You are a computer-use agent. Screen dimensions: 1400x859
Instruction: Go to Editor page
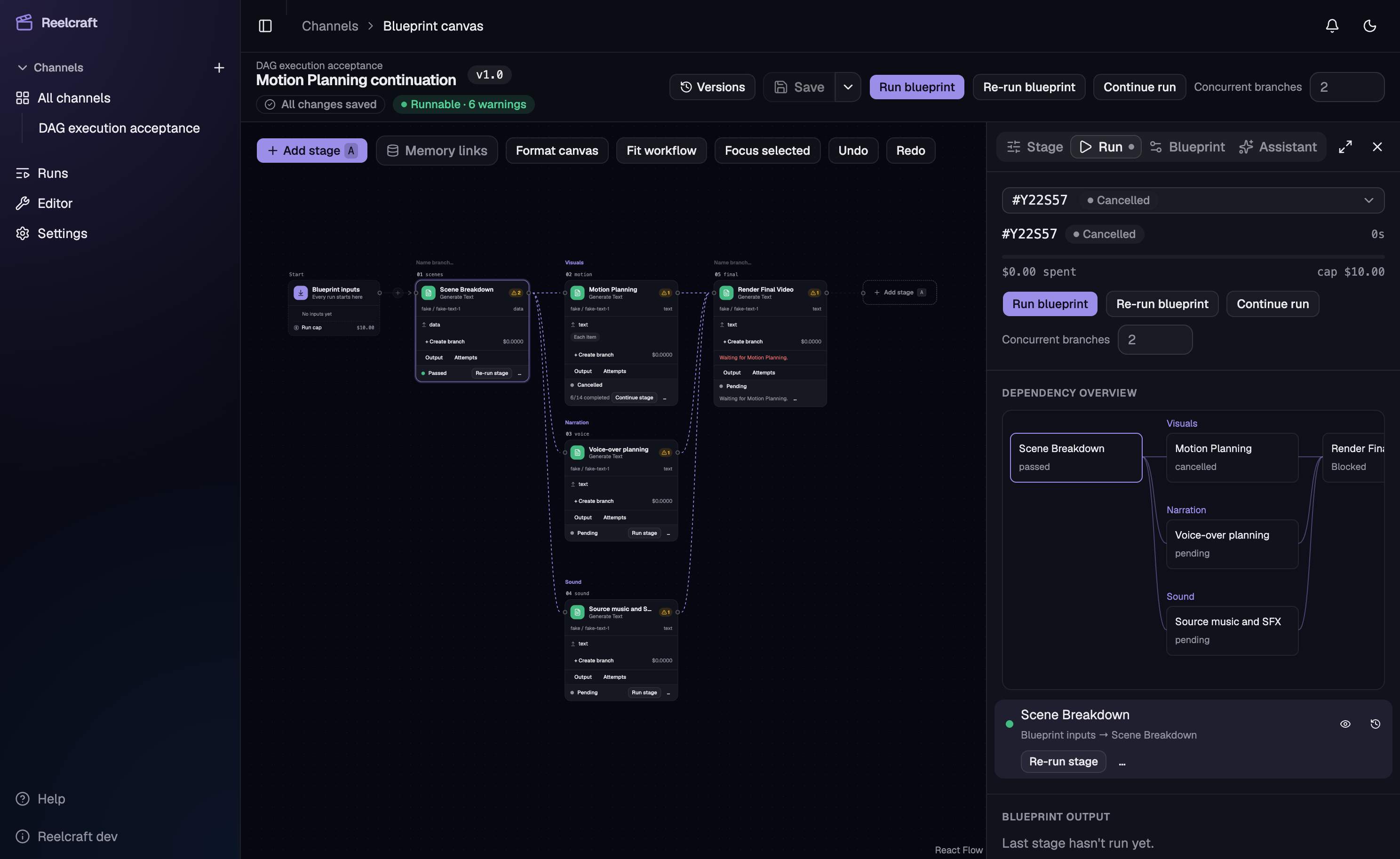point(55,203)
